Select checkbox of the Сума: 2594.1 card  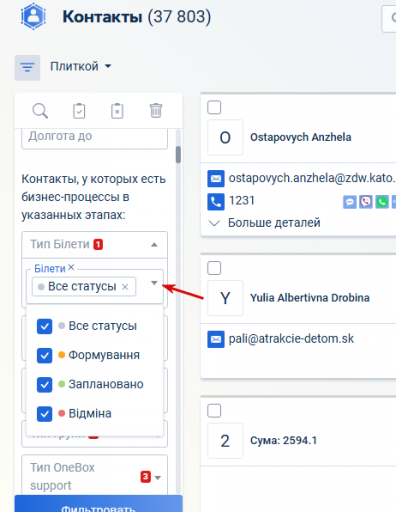point(214,411)
